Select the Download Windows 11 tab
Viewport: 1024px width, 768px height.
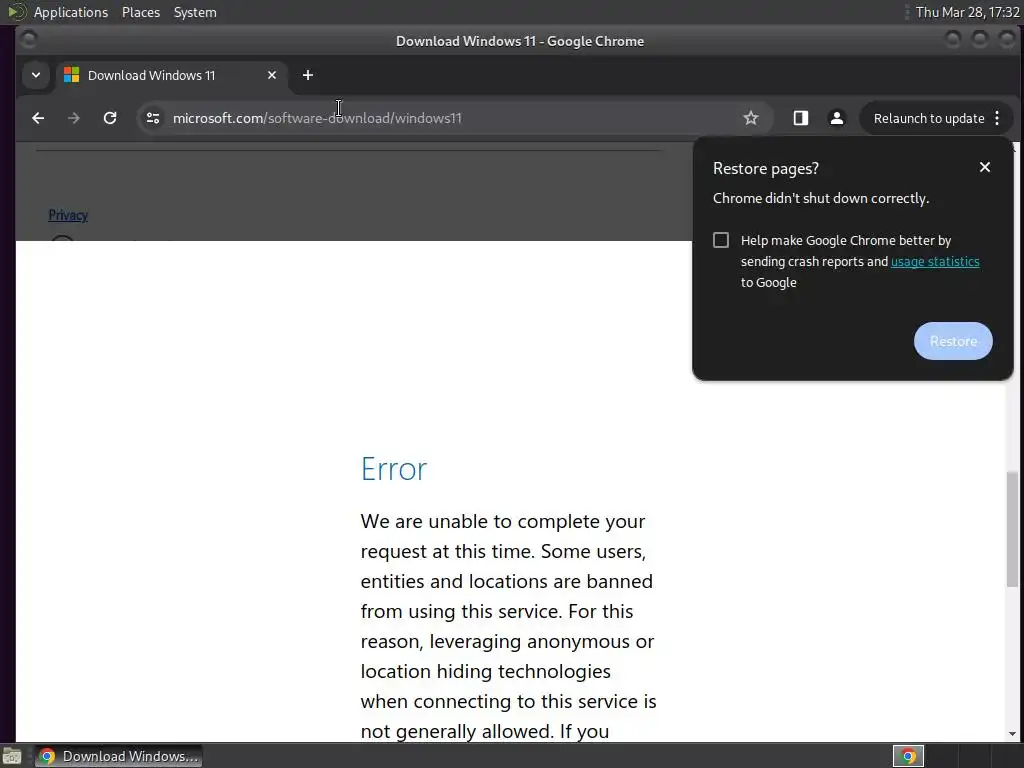[171, 75]
